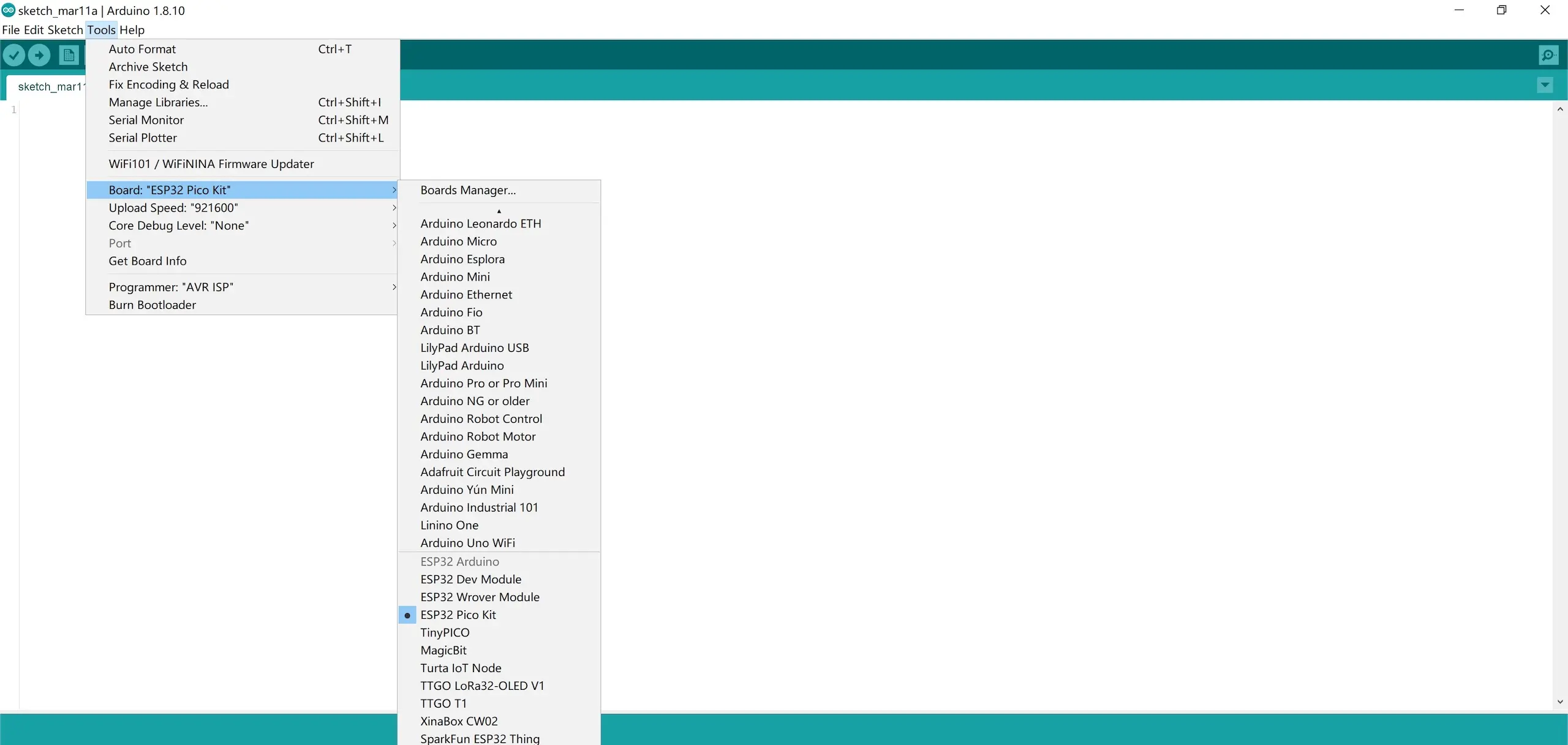Open the Serial Monitor magnifier icon
The image size is (1568, 745).
(x=1548, y=55)
